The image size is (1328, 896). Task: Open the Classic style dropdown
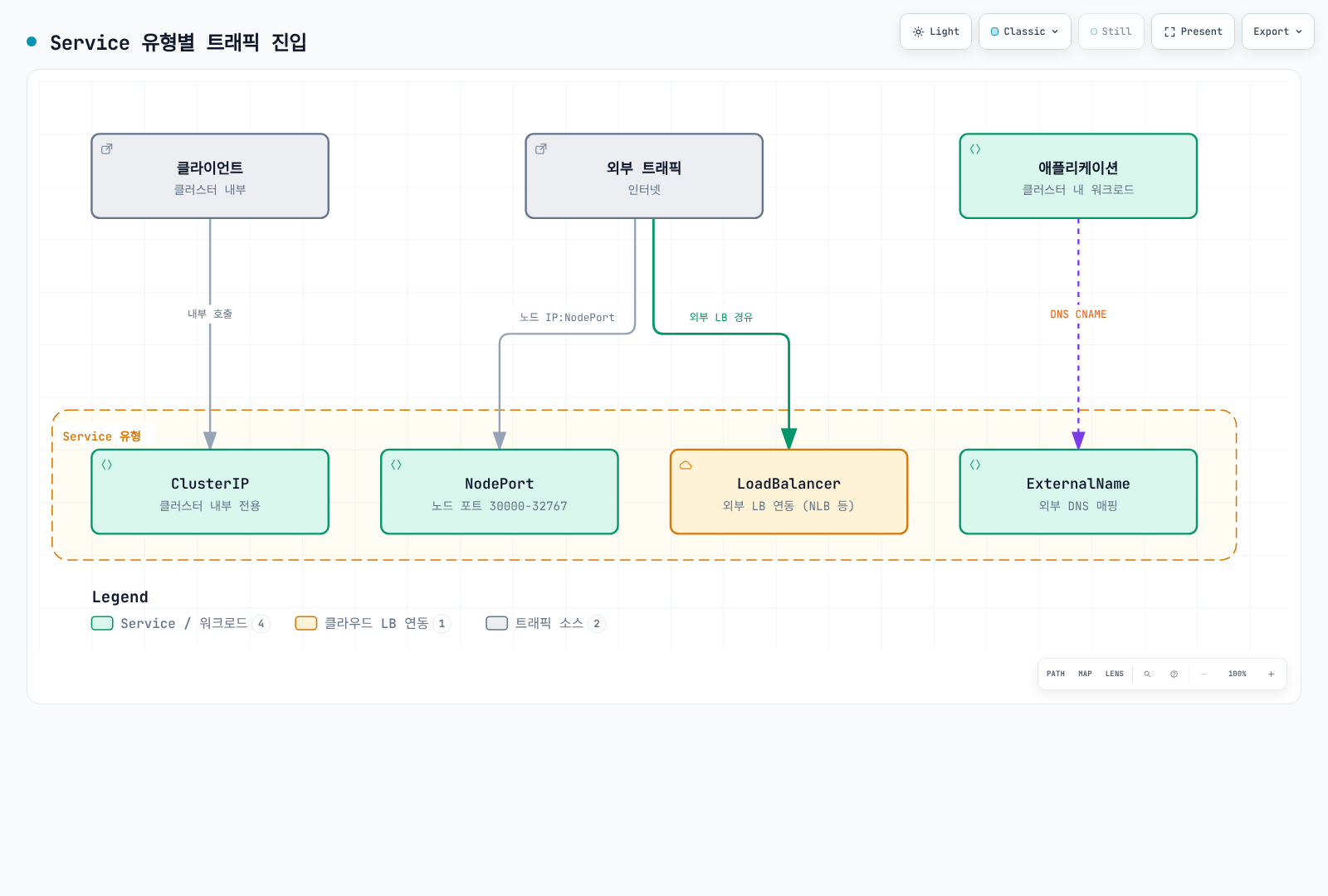(1025, 32)
